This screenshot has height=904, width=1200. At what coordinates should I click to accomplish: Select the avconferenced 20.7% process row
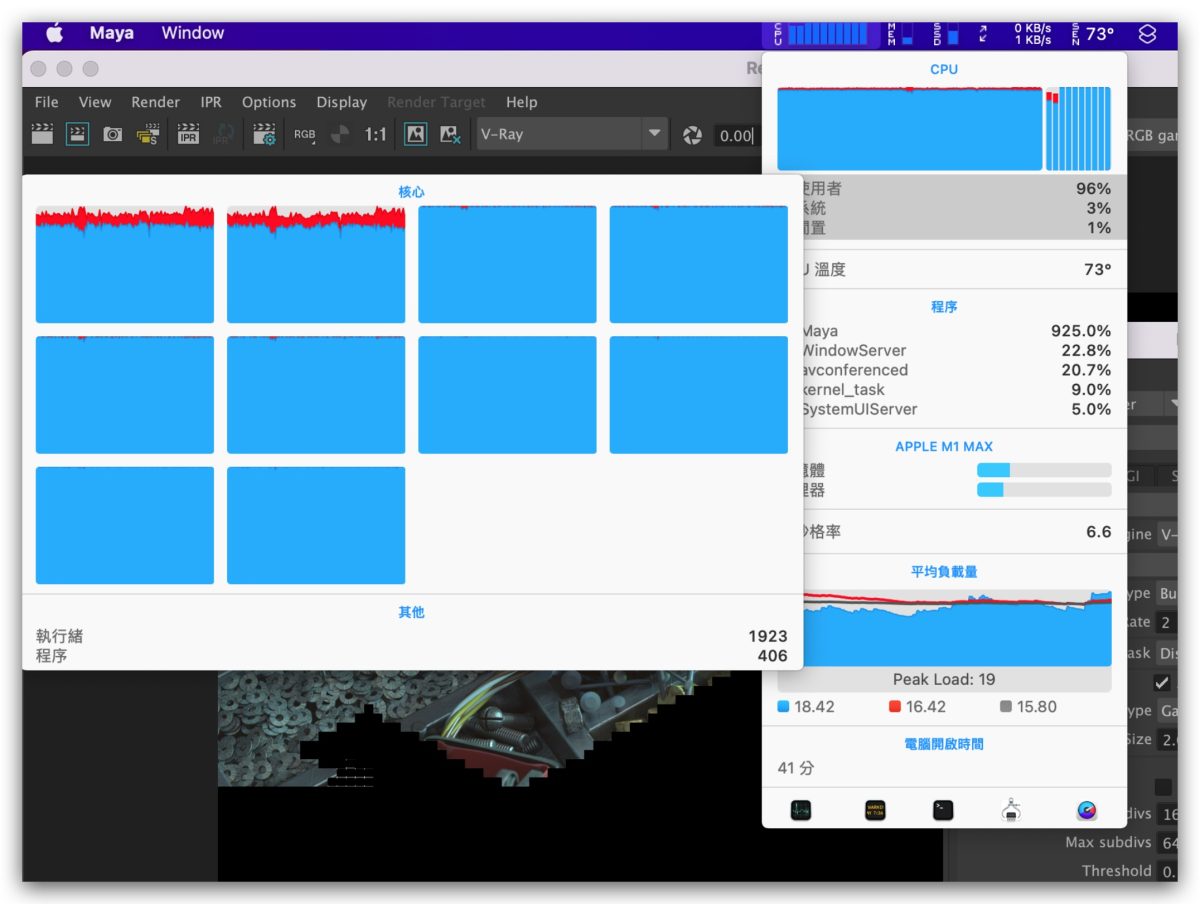[x=955, y=370]
